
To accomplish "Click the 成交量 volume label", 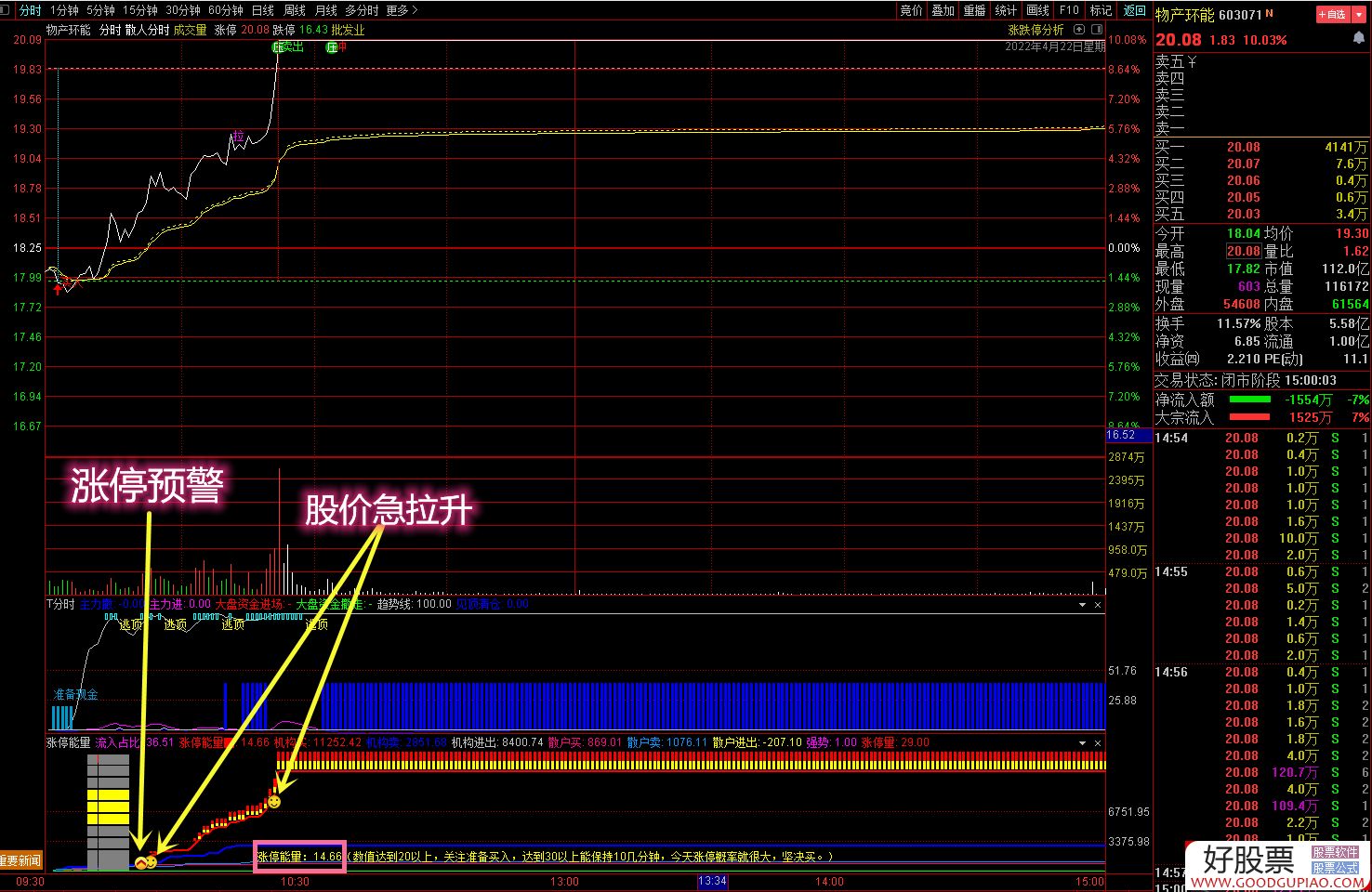I will (x=190, y=30).
